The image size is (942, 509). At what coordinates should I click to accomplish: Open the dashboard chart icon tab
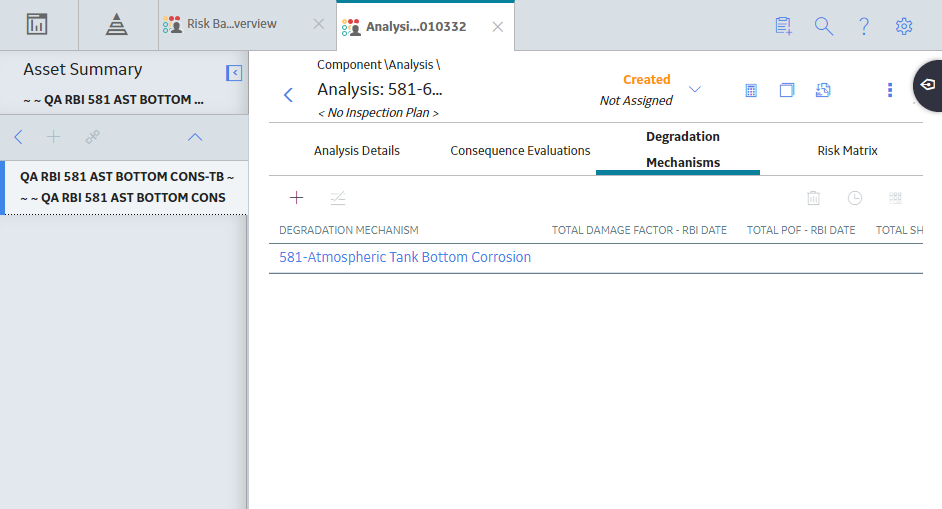point(37,25)
